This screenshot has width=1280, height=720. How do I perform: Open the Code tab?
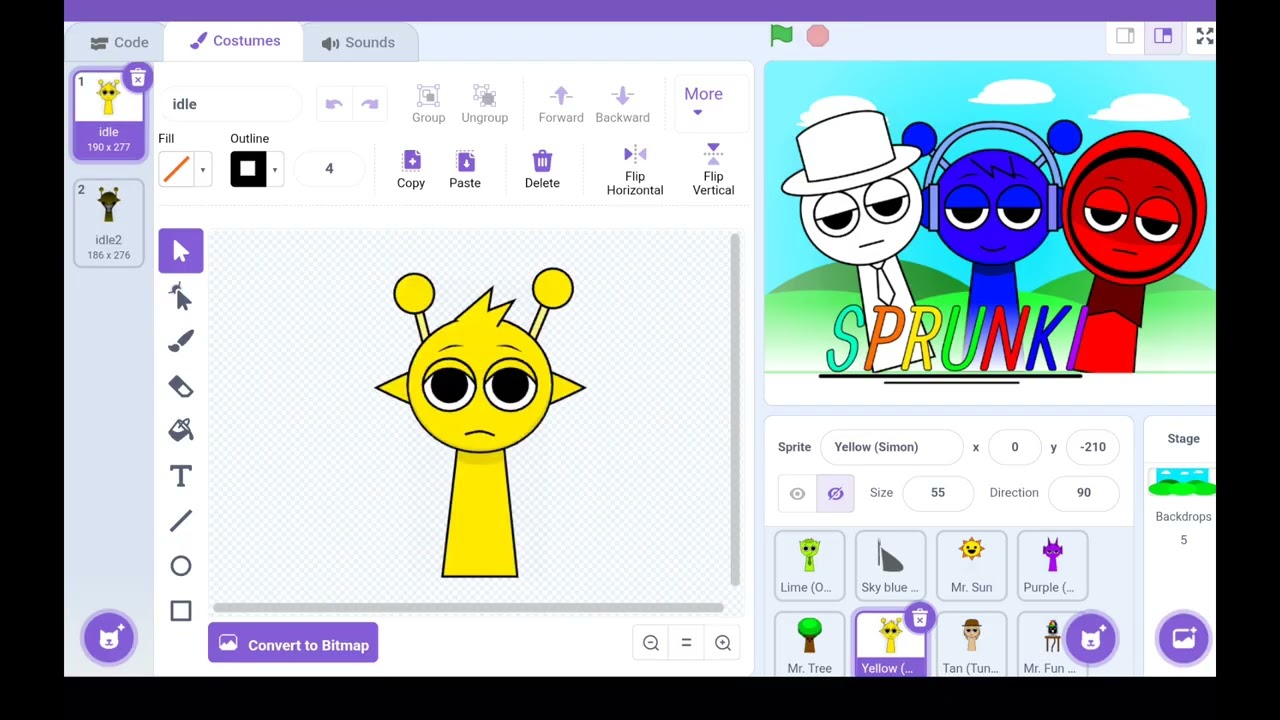119,42
